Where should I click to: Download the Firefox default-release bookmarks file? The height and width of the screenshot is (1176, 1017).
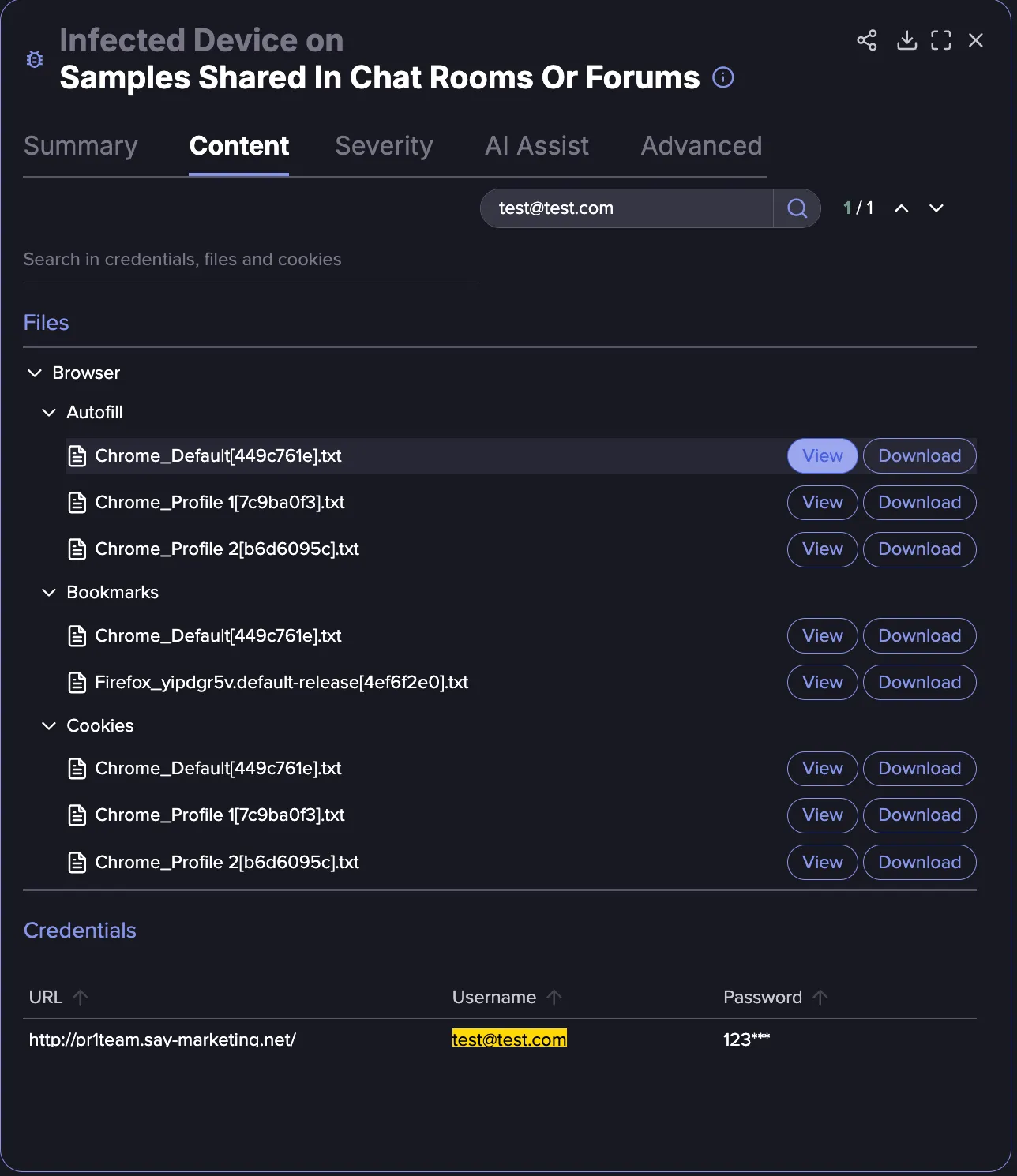(x=920, y=683)
